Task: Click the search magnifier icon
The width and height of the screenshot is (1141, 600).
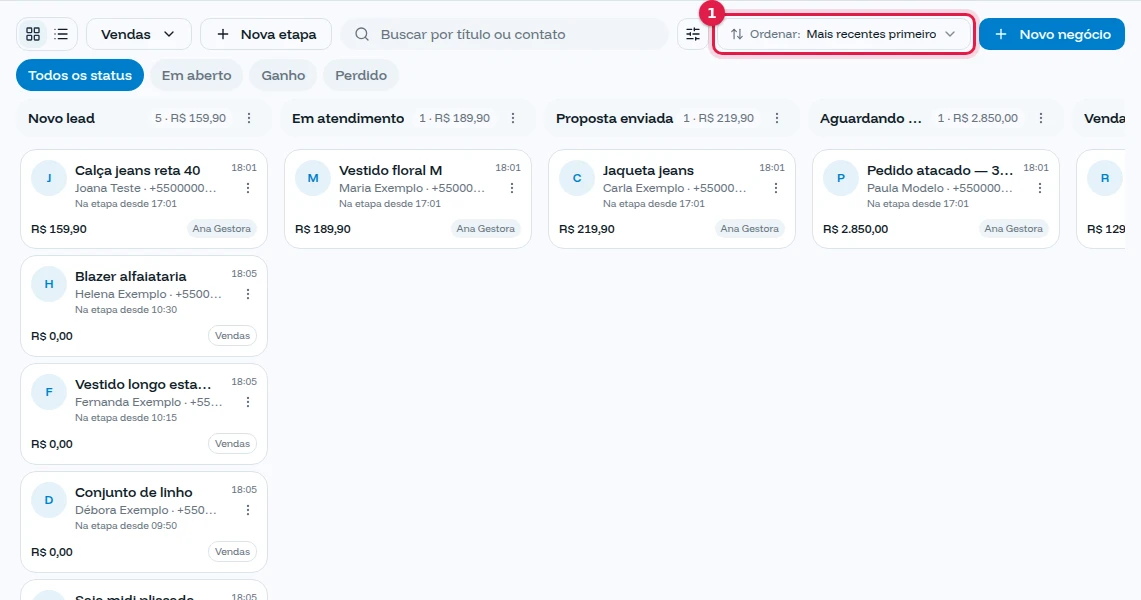Action: [362, 34]
